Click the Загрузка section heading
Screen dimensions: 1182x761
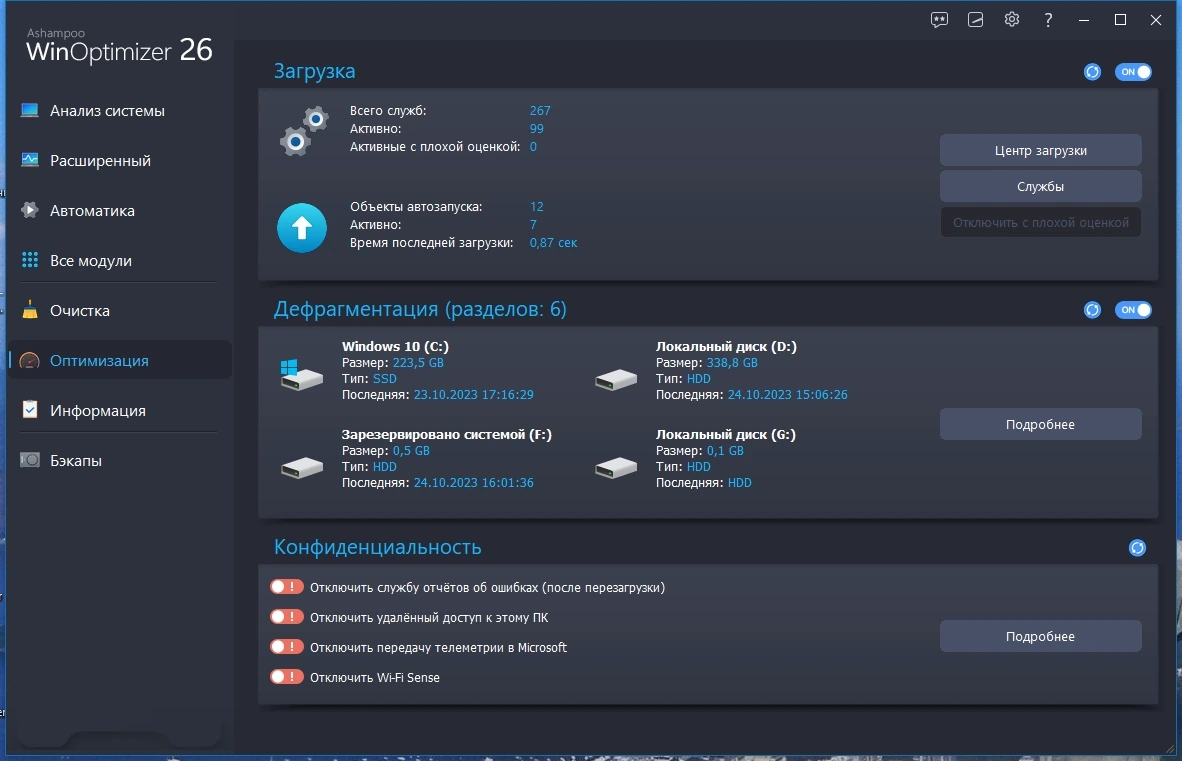point(314,71)
